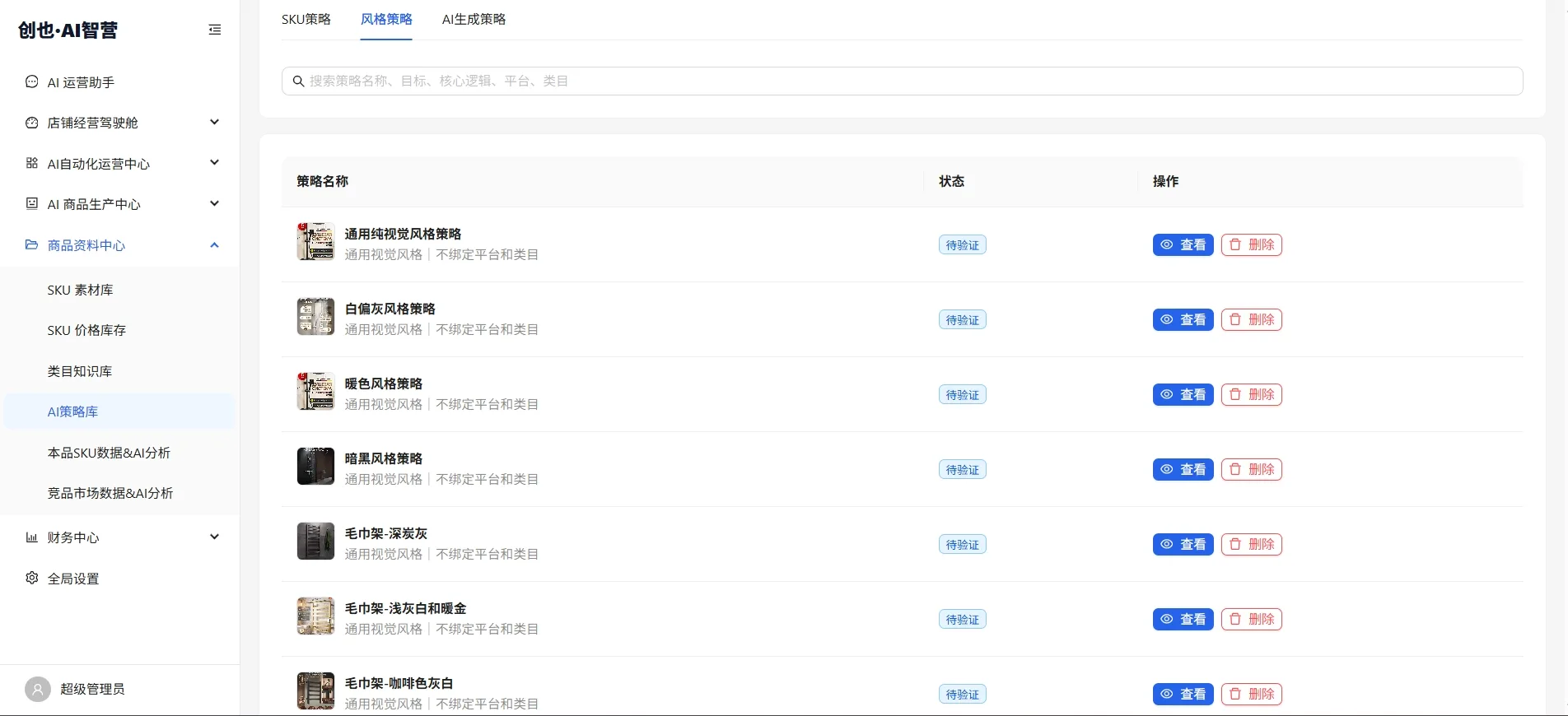Collapse 商品资料中心 chevron

pos(214,244)
